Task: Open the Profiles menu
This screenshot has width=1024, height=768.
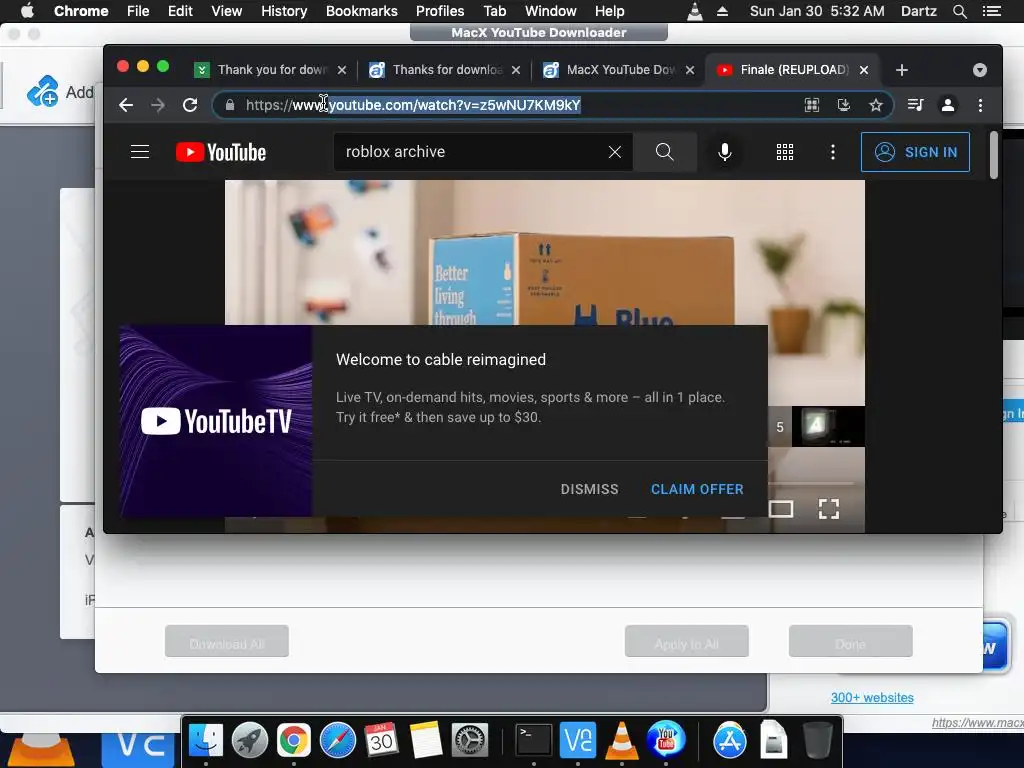Action: [x=440, y=11]
